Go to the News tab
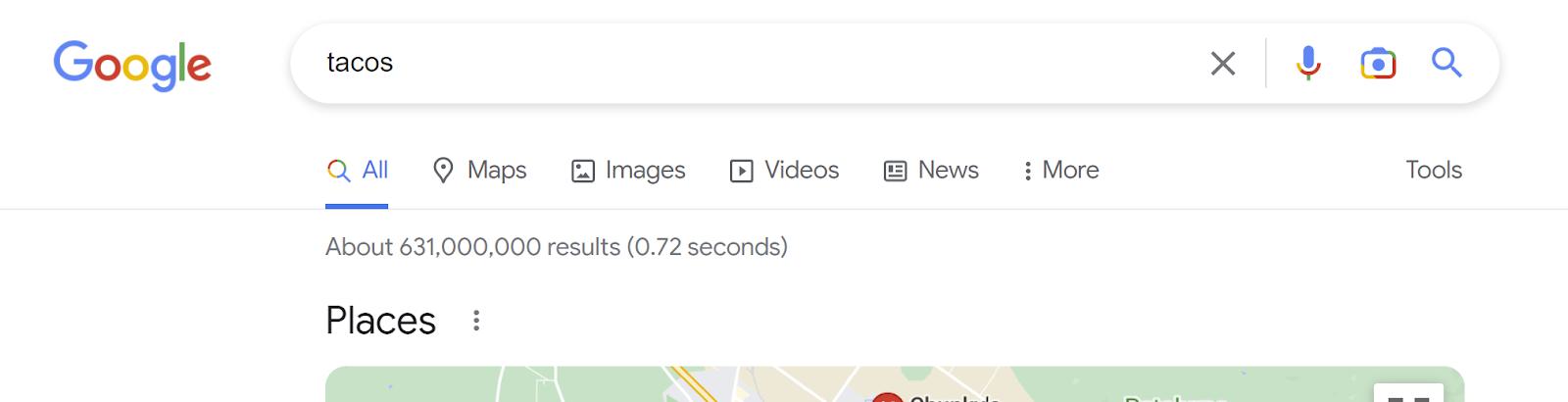 click(931, 171)
